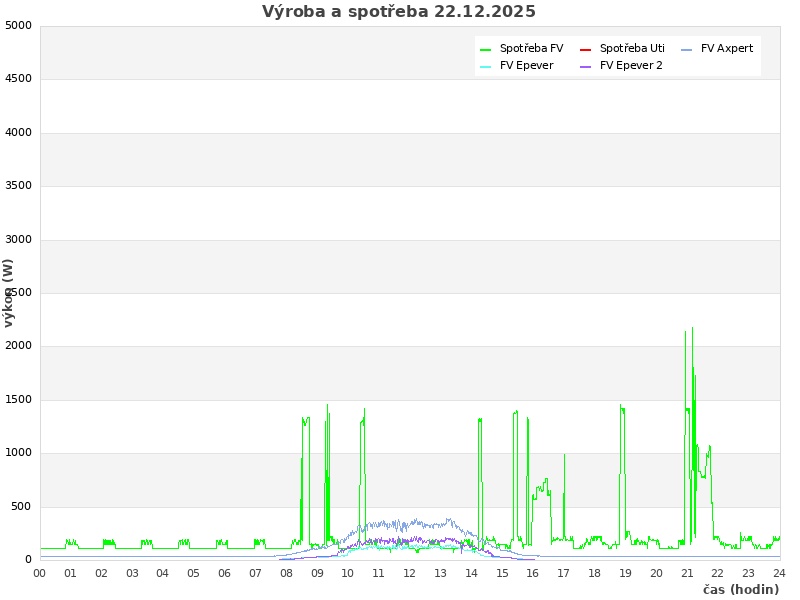Select hour 21 on the time axis
The image size is (800, 600).
687,573
